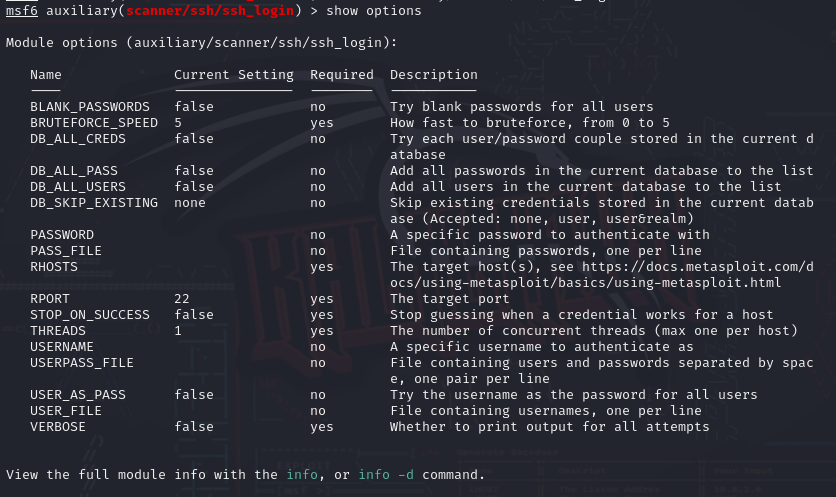This screenshot has height=497, width=836.
Task: Click the DB_SKIP_EXISTING value none
Action: coord(190,203)
